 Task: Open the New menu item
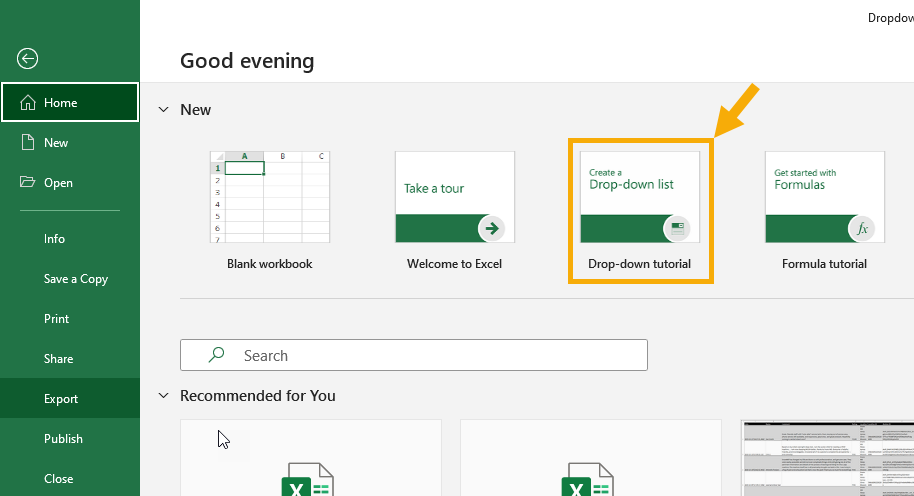click(70, 143)
